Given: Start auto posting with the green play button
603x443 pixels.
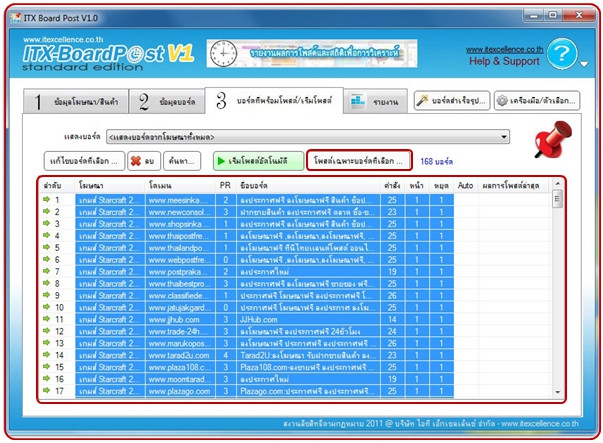Looking at the screenshot, I should coord(258,161).
